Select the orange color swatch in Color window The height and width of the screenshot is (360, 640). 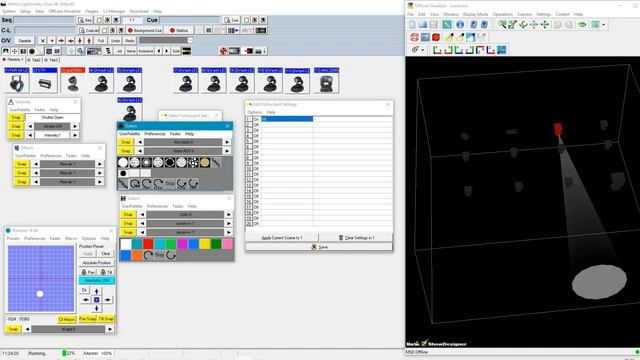[137, 255]
